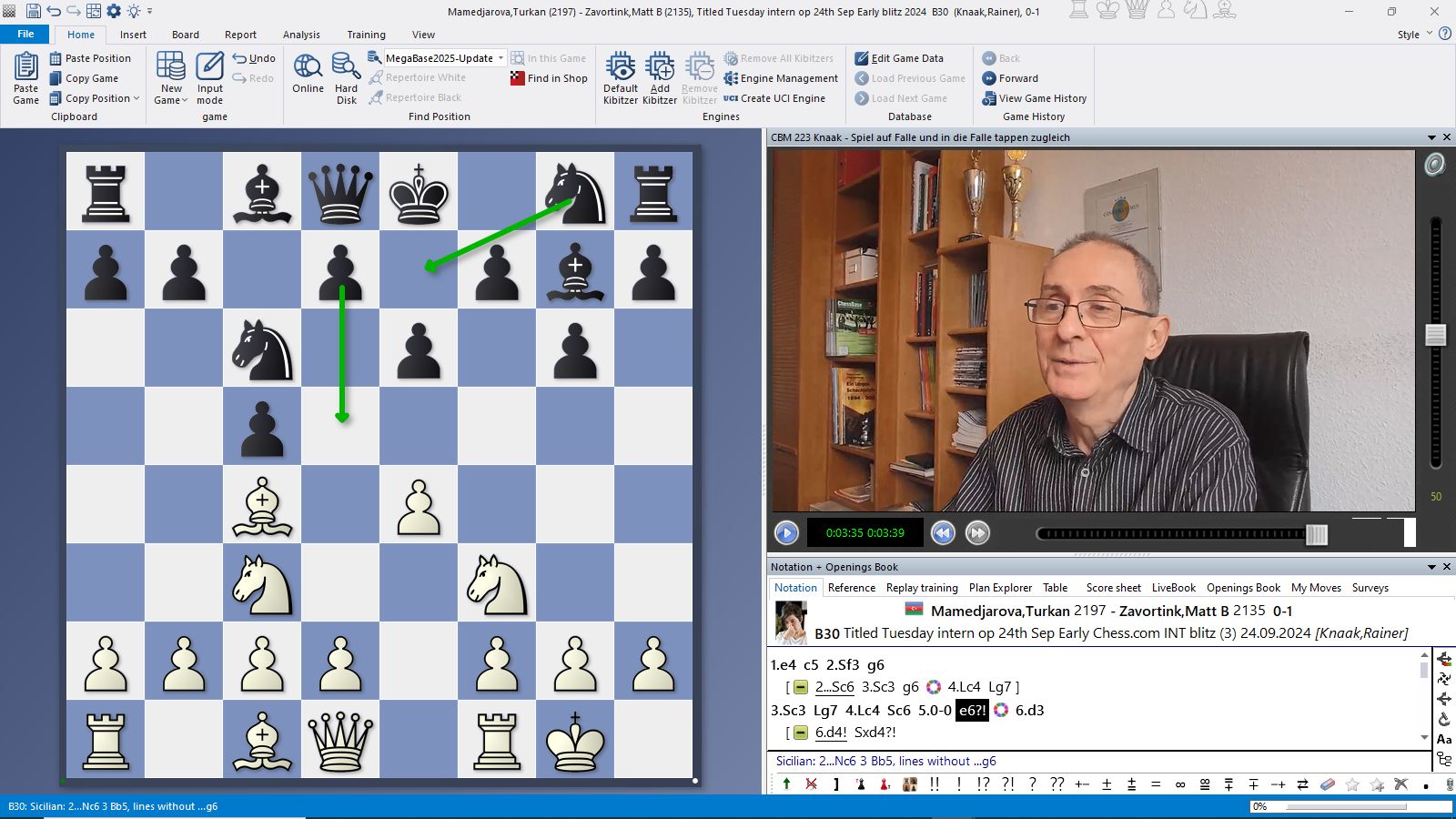Viewport: 1456px width, 819px height.
Task: Click the Hard Disk search icon
Action: tap(346, 68)
